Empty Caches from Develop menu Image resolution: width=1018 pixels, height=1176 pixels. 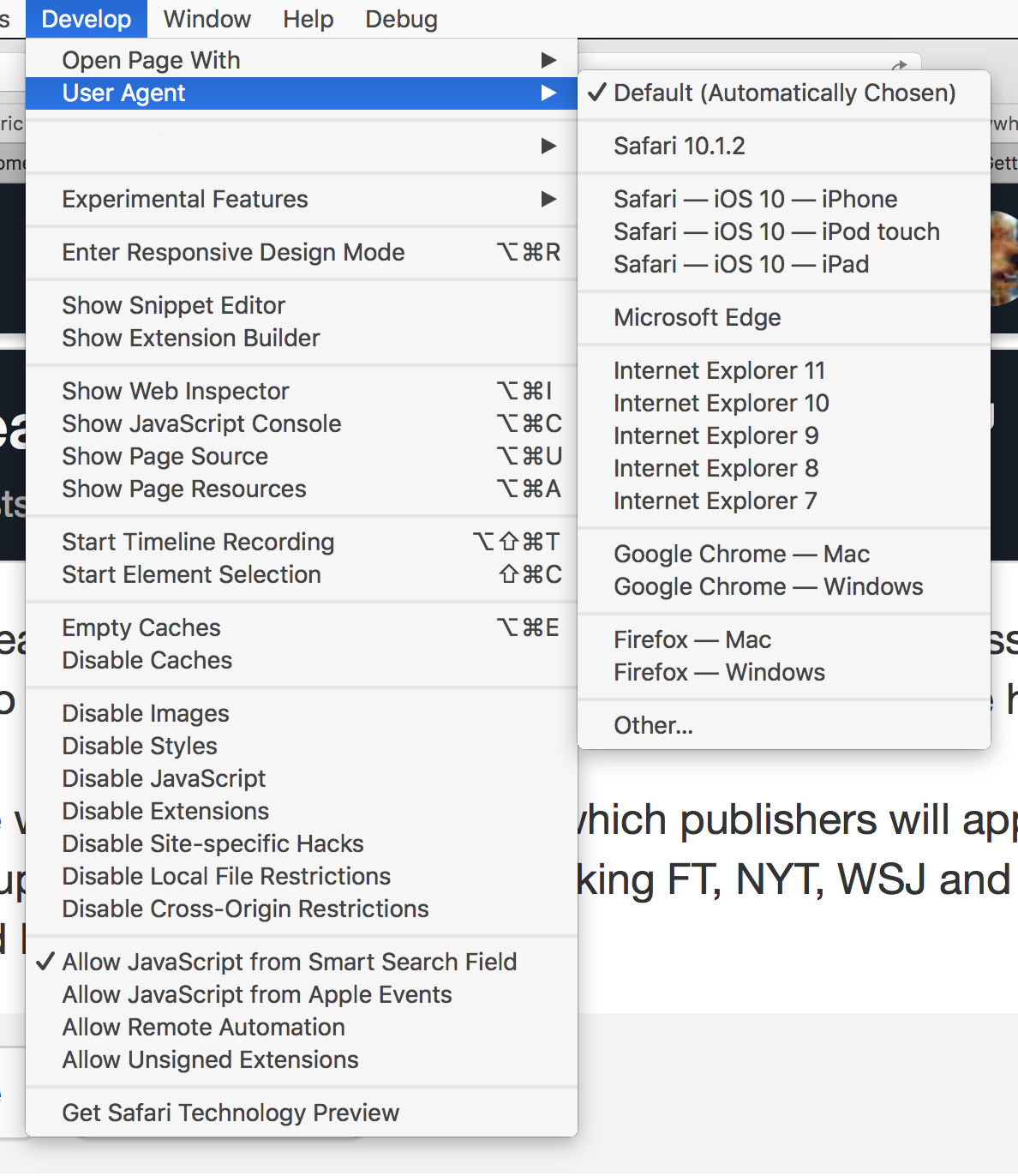click(x=141, y=627)
